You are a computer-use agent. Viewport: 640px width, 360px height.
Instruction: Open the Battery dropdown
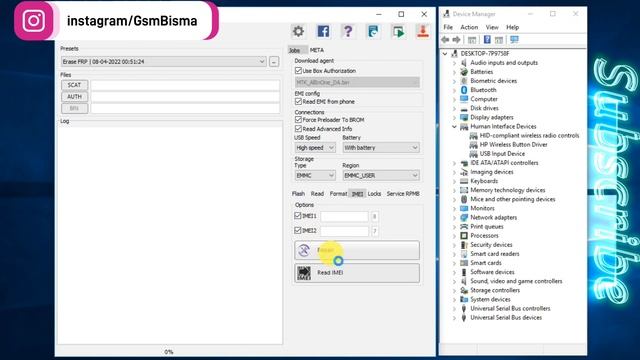[381, 148]
